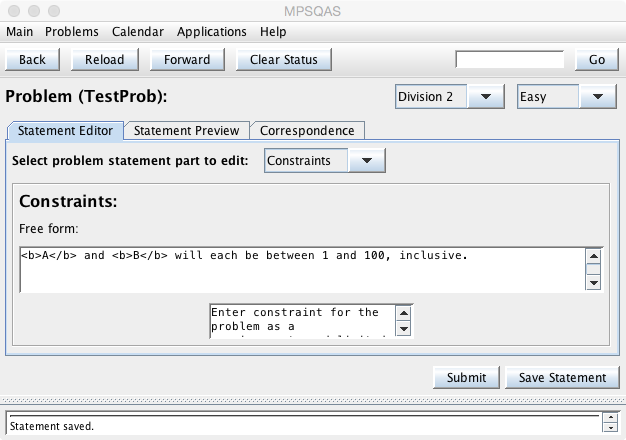Open the Applications menu

(213, 32)
